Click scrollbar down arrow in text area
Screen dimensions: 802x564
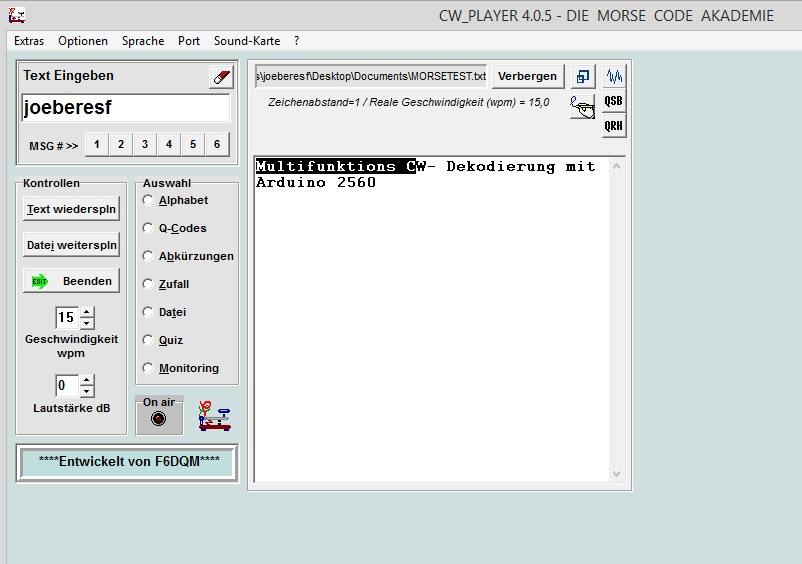click(616, 474)
